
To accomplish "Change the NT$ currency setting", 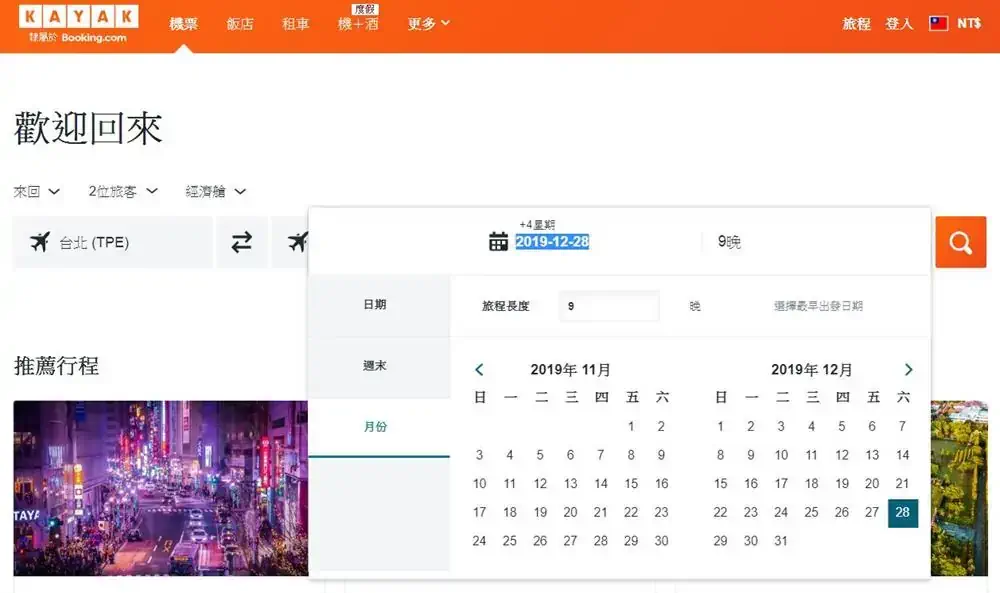I will point(969,24).
